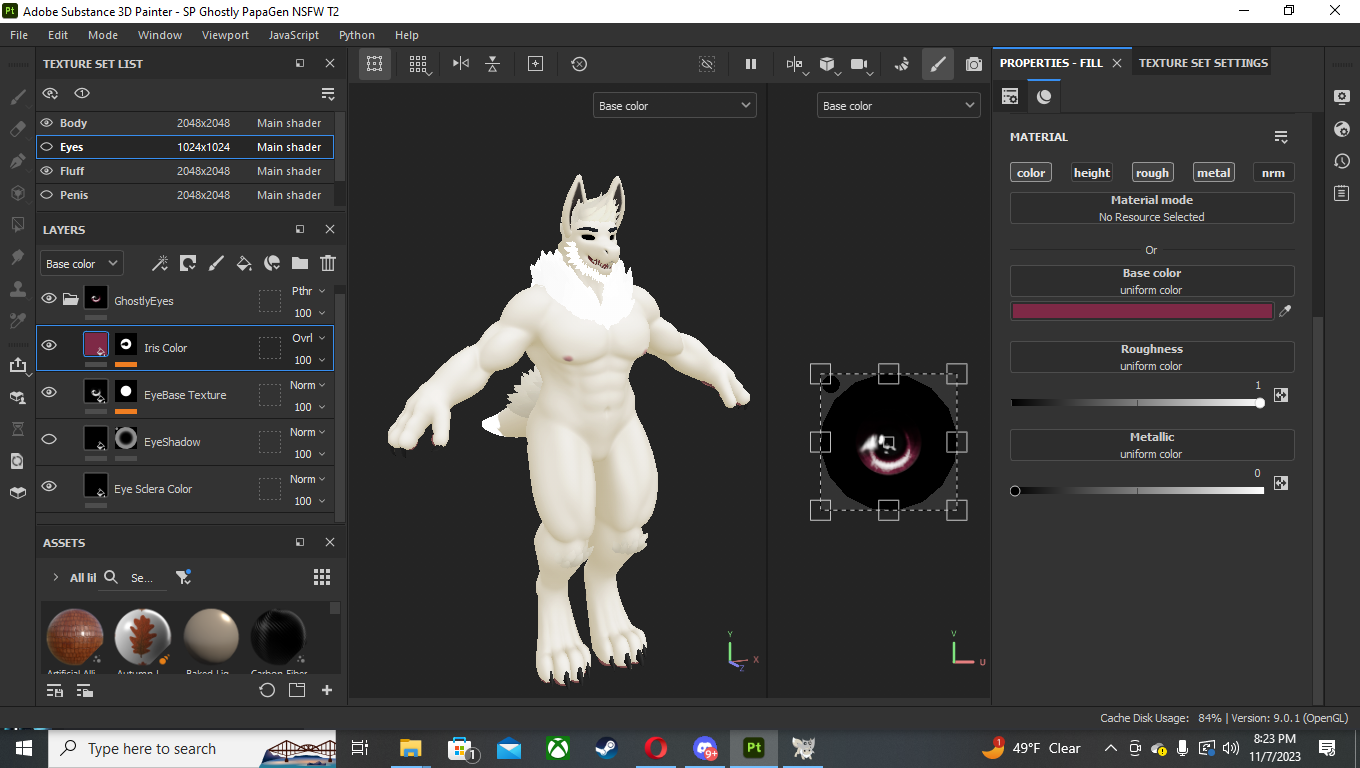This screenshot has width=1360, height=768.
Task: Open the Assets grid view icon
Action: point(322,577)
